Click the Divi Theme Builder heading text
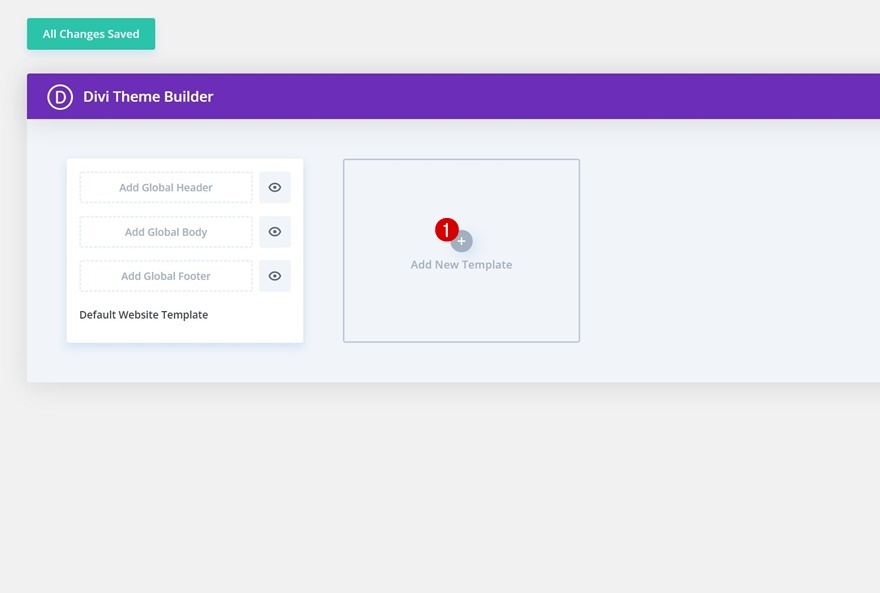The image size is (880, 593). [x=148, y=96]
